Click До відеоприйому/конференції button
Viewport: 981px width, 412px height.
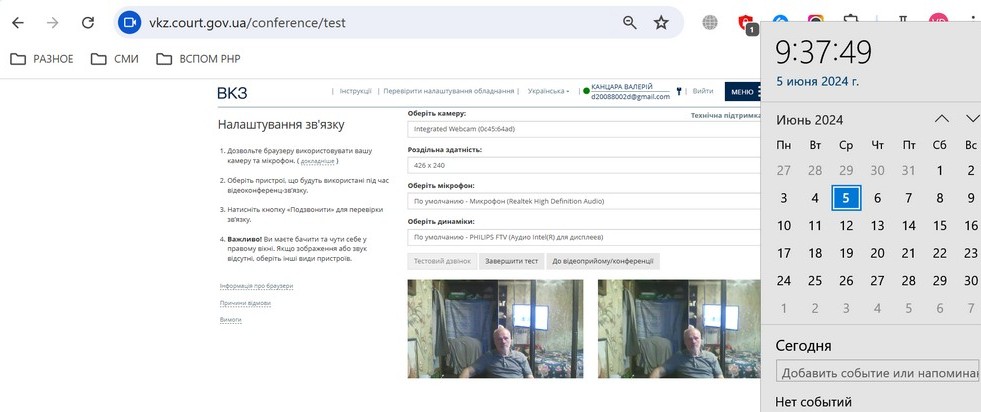click(x=602, y=261)
